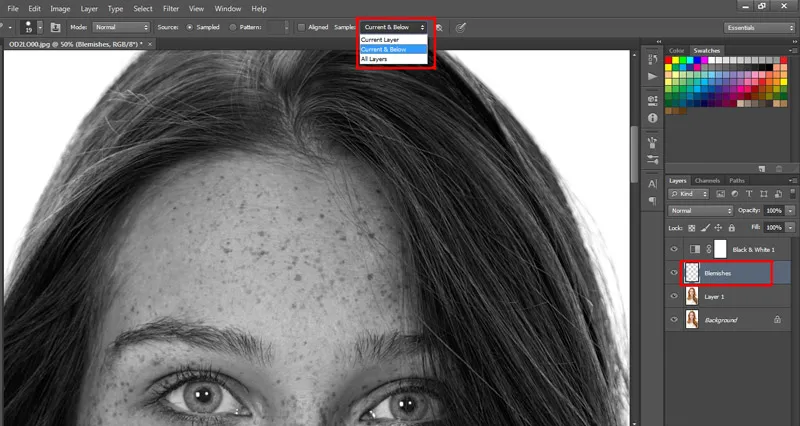Open the Mode dropdown in options bar
800x426 pixels.
pyautogui.click(x=120, y=28)
